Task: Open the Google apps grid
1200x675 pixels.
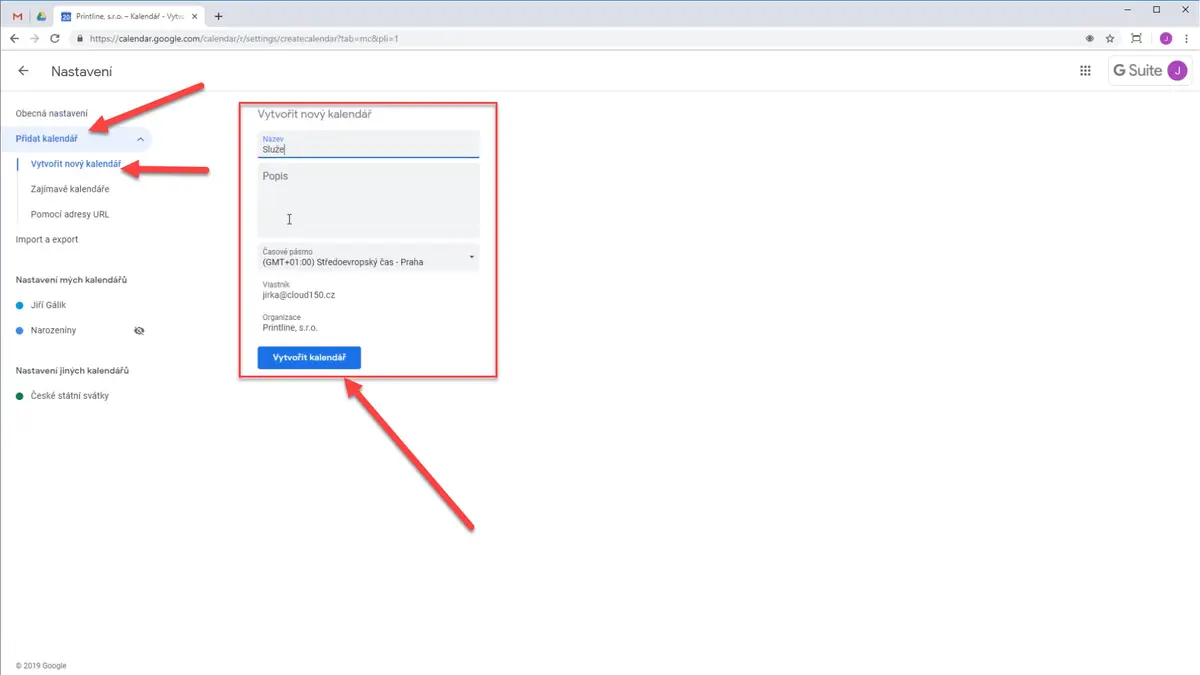Action: [x=1085, y=71]
